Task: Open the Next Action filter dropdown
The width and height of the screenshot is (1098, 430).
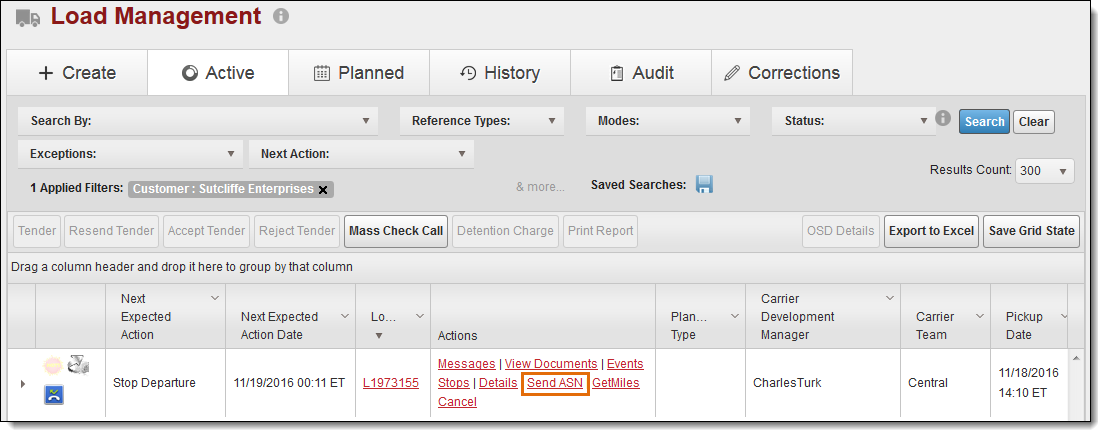Action: click(x=361, y=154)
